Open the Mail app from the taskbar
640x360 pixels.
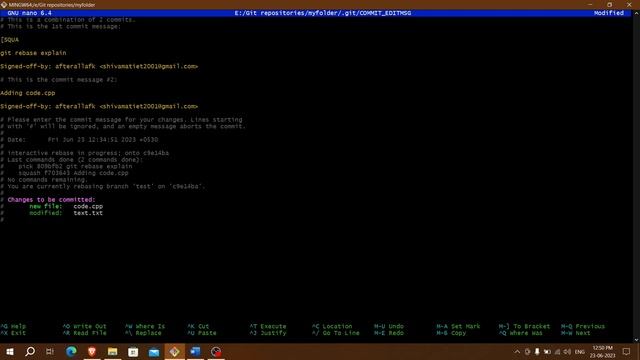(x=154, y=351)
